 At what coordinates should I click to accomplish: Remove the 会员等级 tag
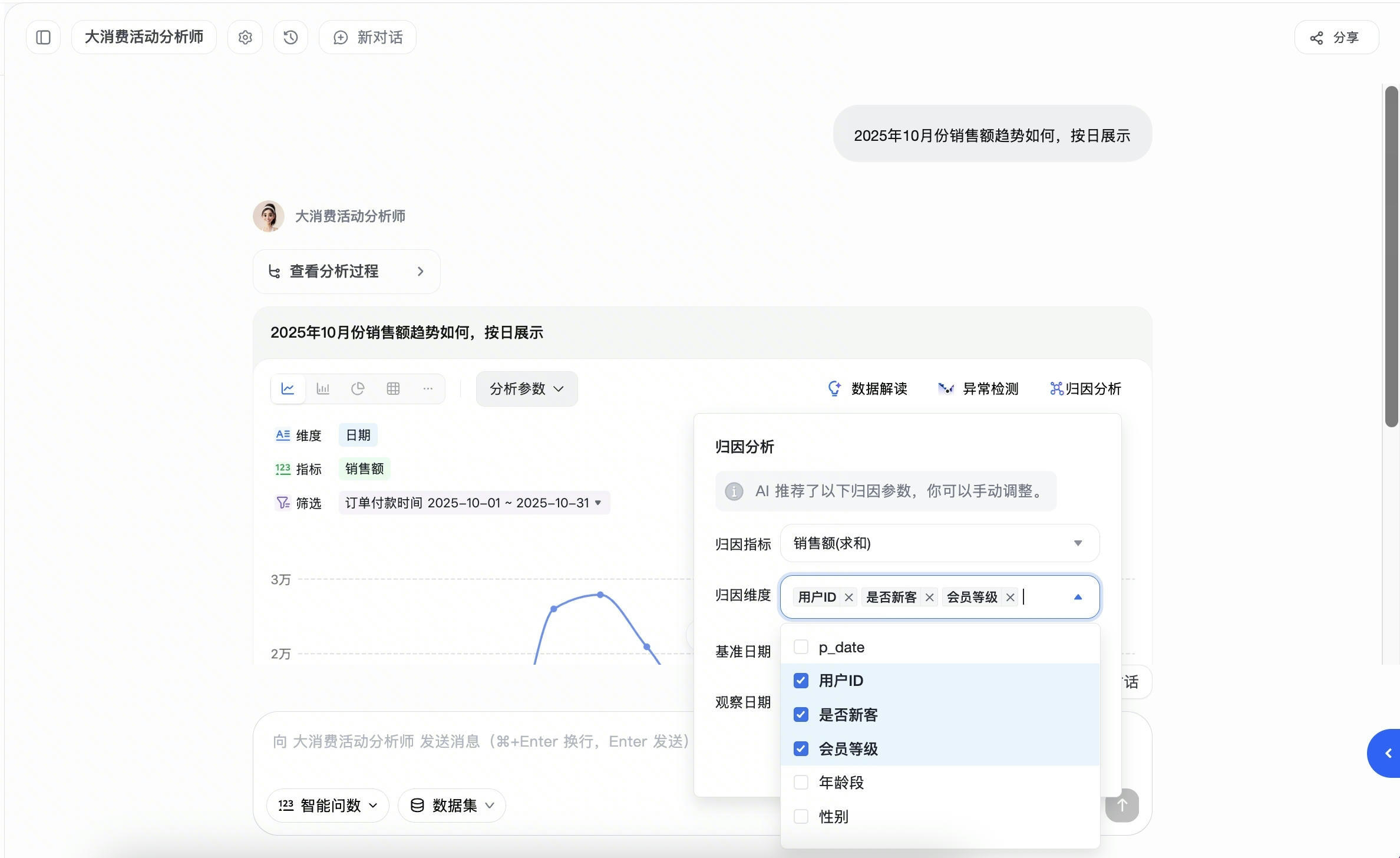1010,598
